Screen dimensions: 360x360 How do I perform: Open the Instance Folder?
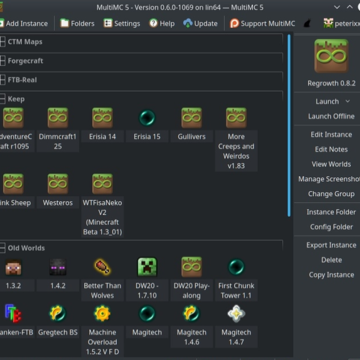point(331,212)
